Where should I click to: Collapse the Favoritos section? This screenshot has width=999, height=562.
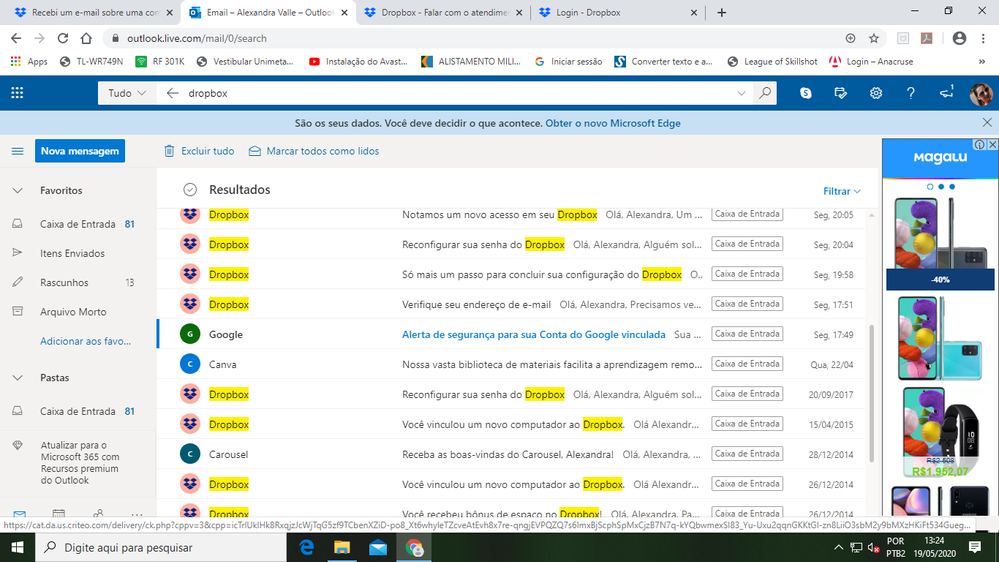pos(17,191)
